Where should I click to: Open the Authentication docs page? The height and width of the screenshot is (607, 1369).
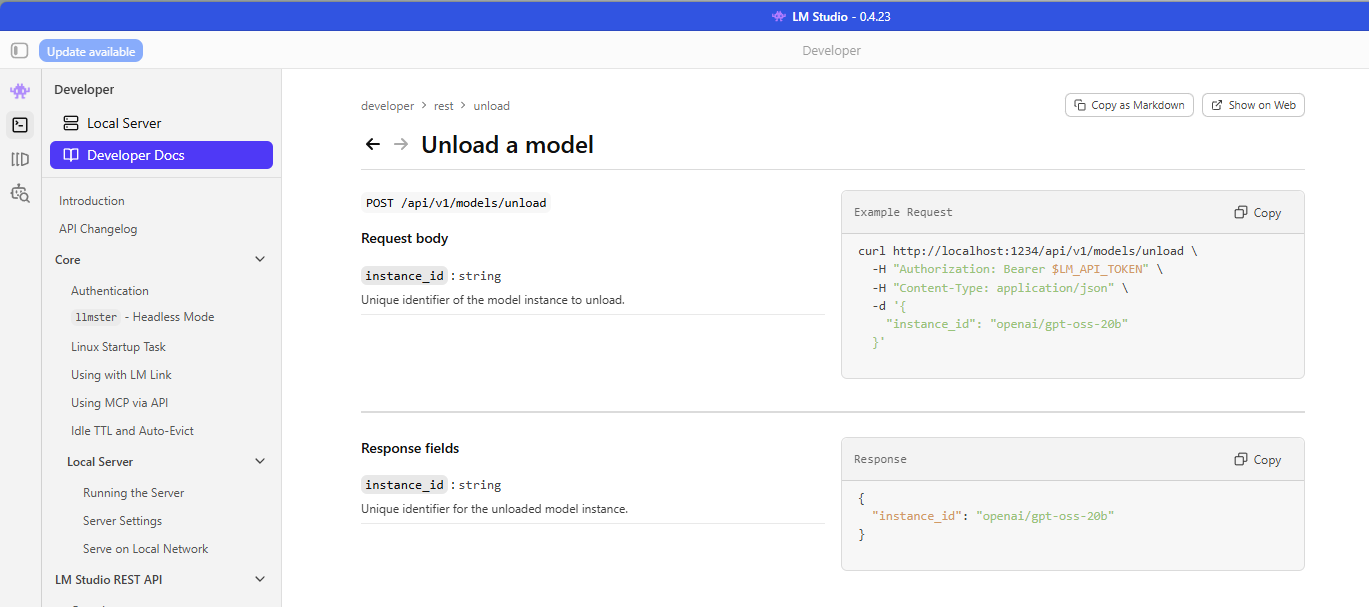(110, 291)
